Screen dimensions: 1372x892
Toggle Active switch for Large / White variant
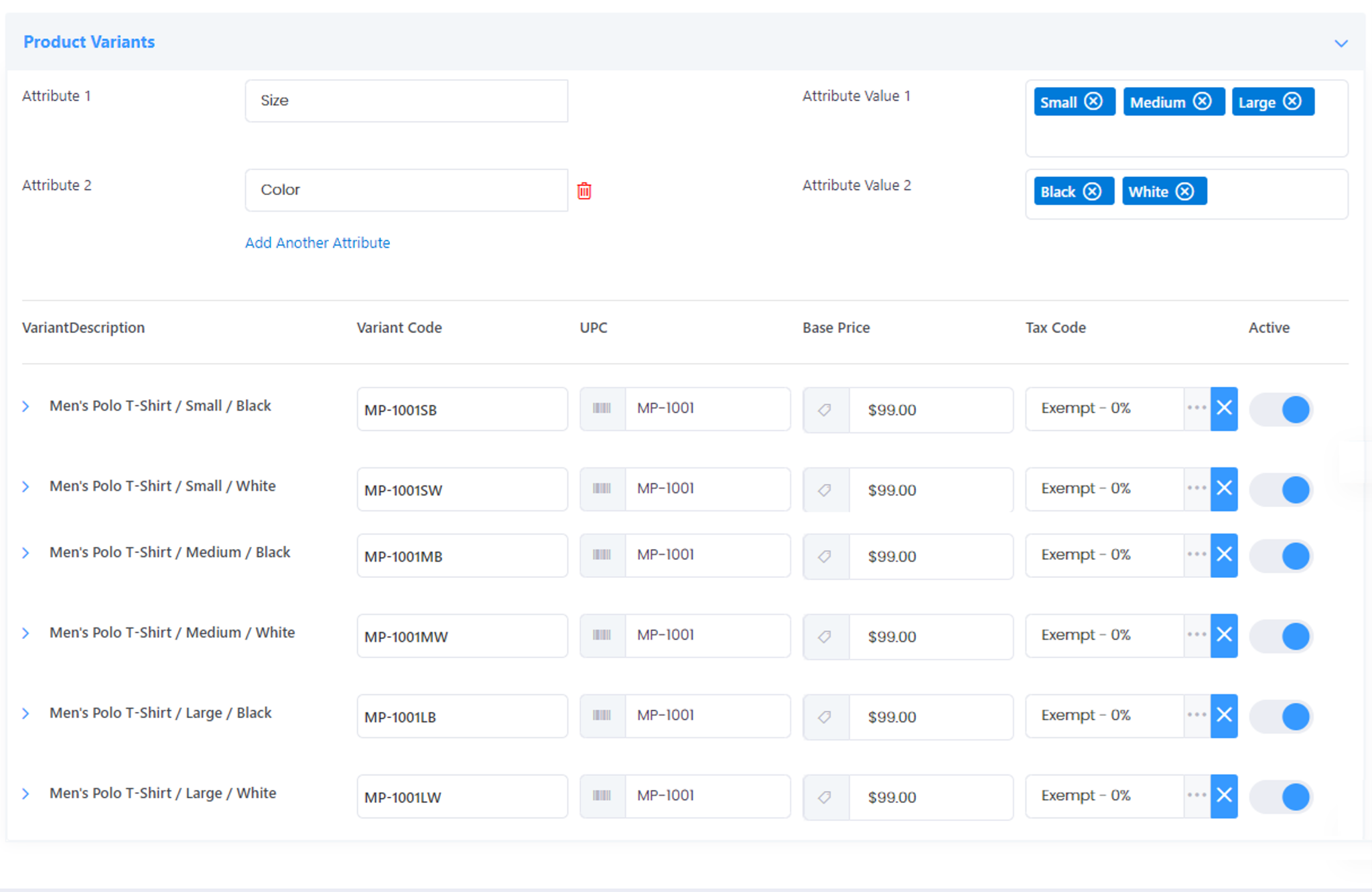coord(1281,797)
